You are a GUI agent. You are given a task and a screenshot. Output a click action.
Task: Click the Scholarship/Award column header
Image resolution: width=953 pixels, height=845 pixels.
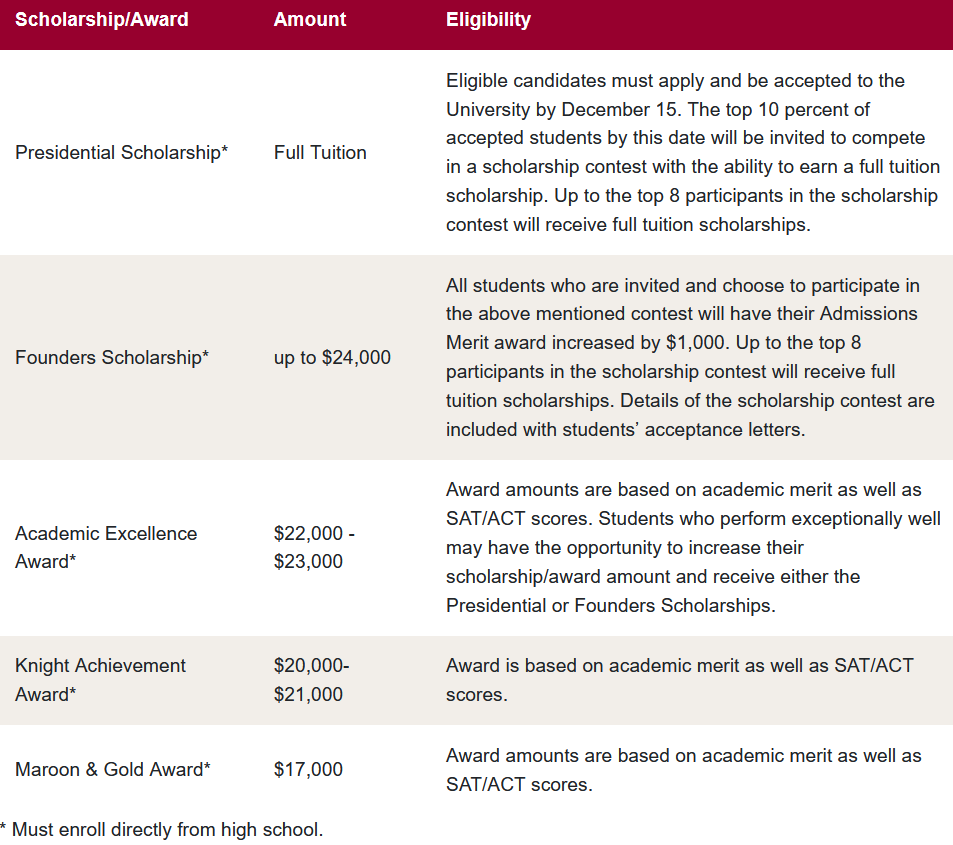[101, 20]
